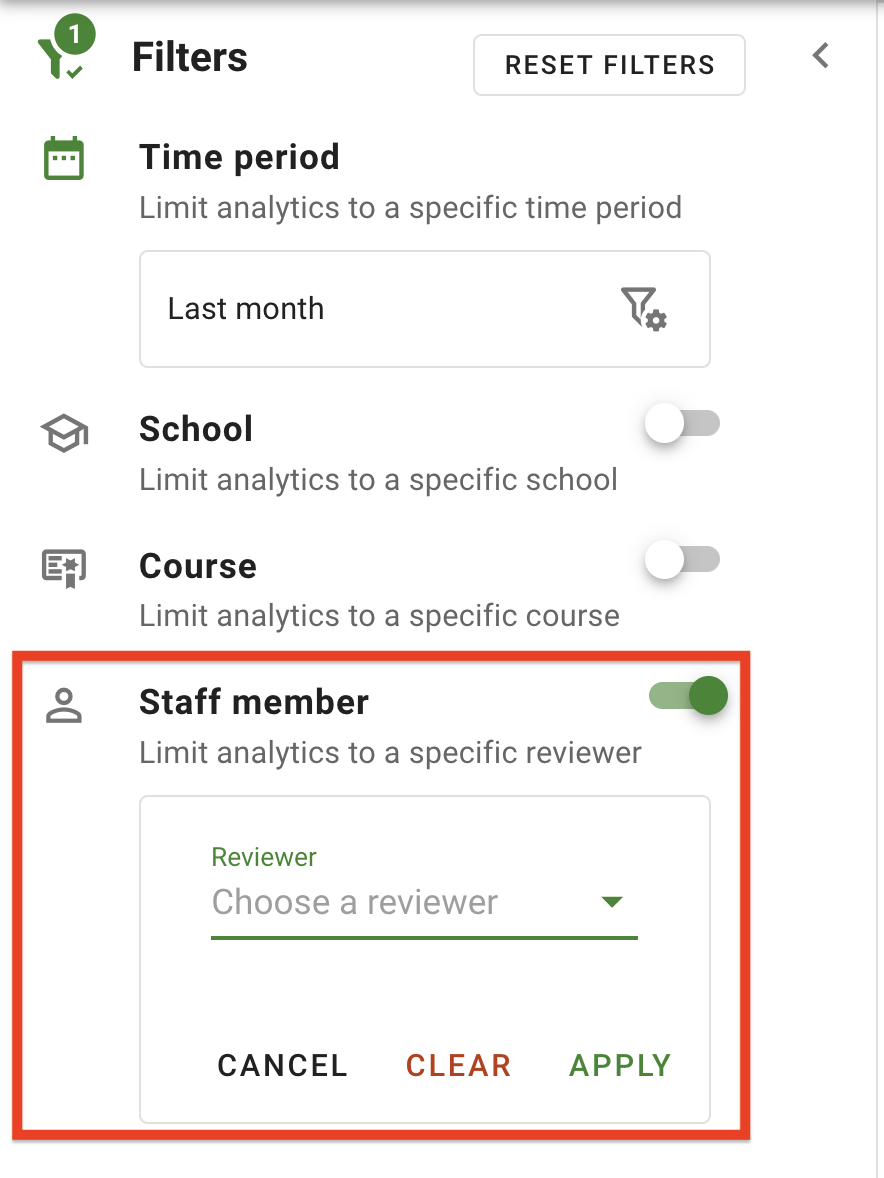Collapse the Filters panel with chevron
The width and height of the screenshot is (884, 1178).
[x=821, y=56]
